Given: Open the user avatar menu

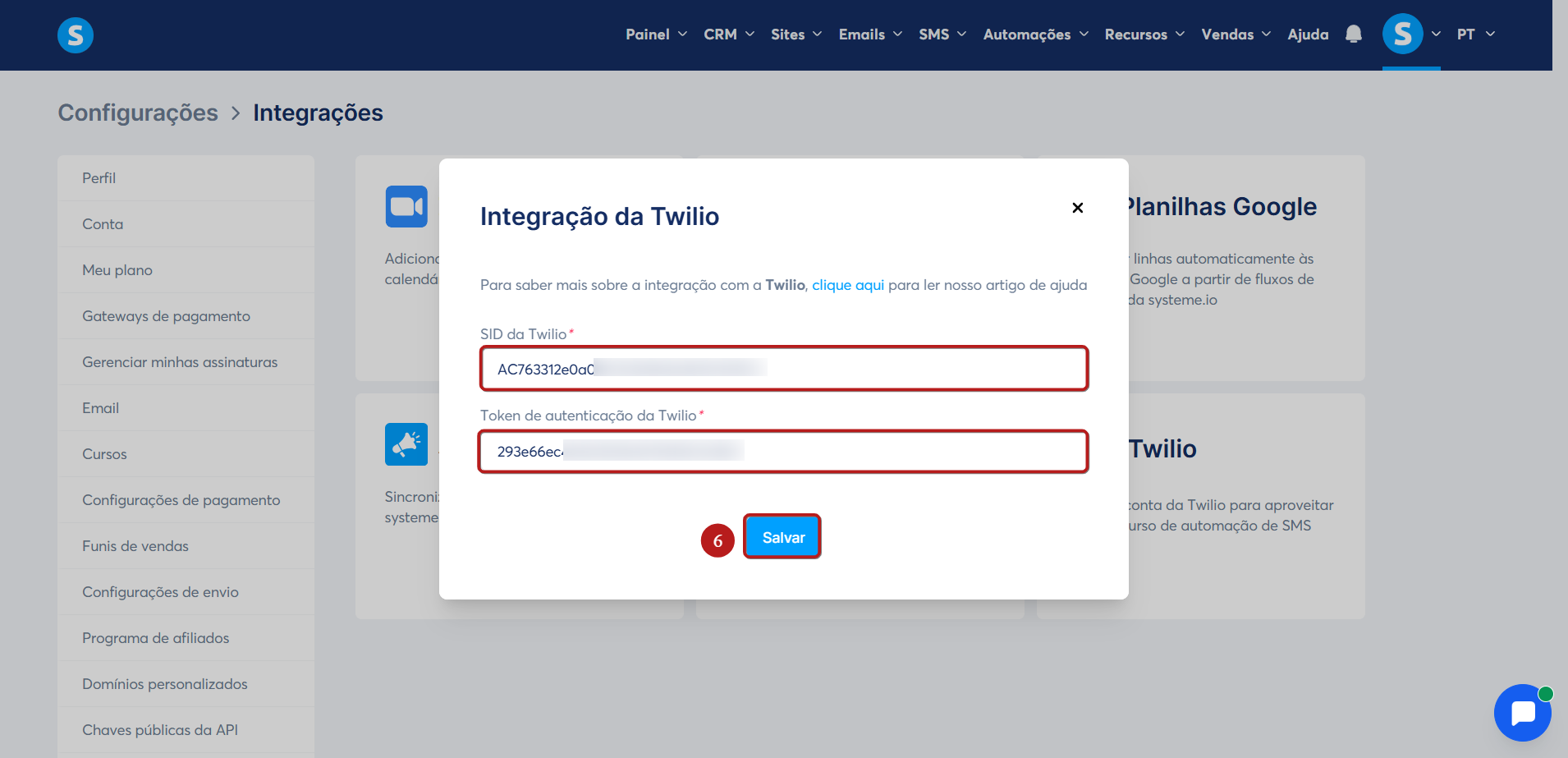Looking at the screenshot, I should point(1403,34).
